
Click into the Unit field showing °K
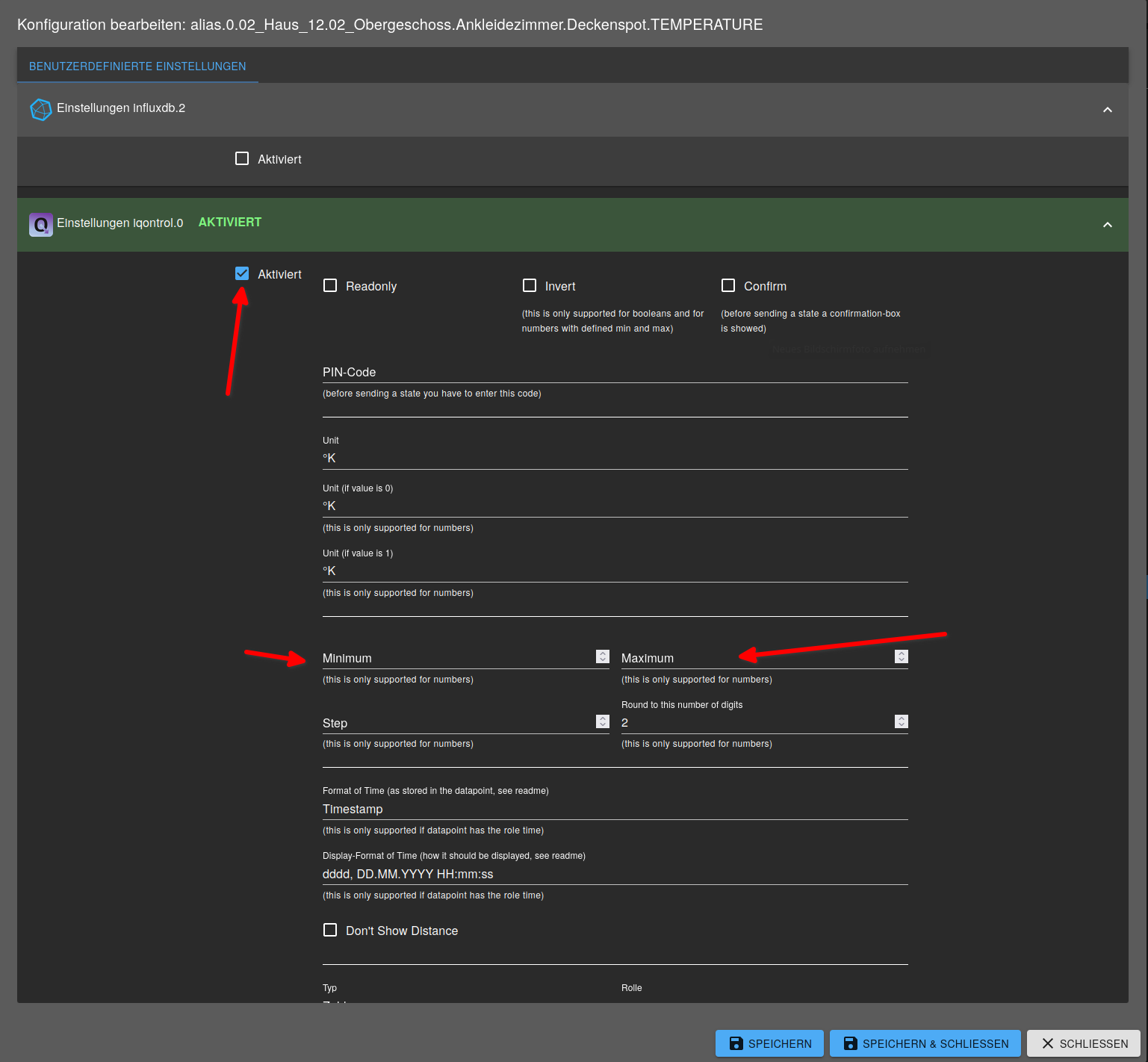point(615,459)
